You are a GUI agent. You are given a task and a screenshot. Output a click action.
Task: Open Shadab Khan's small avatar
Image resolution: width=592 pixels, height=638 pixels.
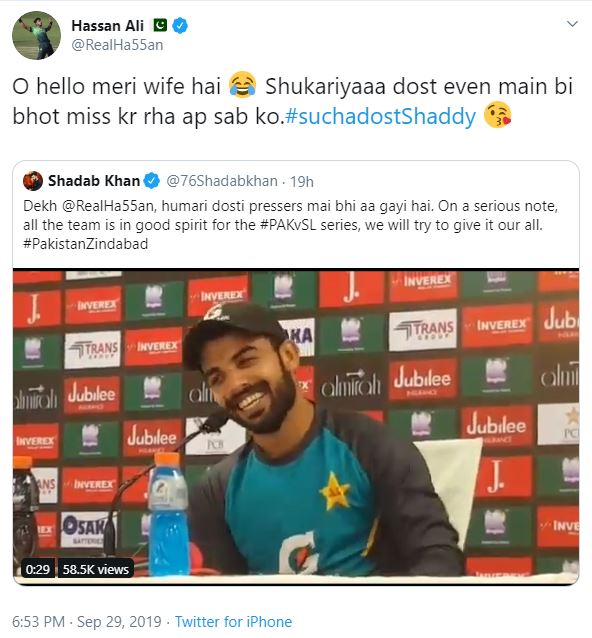(x=33, y=181)
